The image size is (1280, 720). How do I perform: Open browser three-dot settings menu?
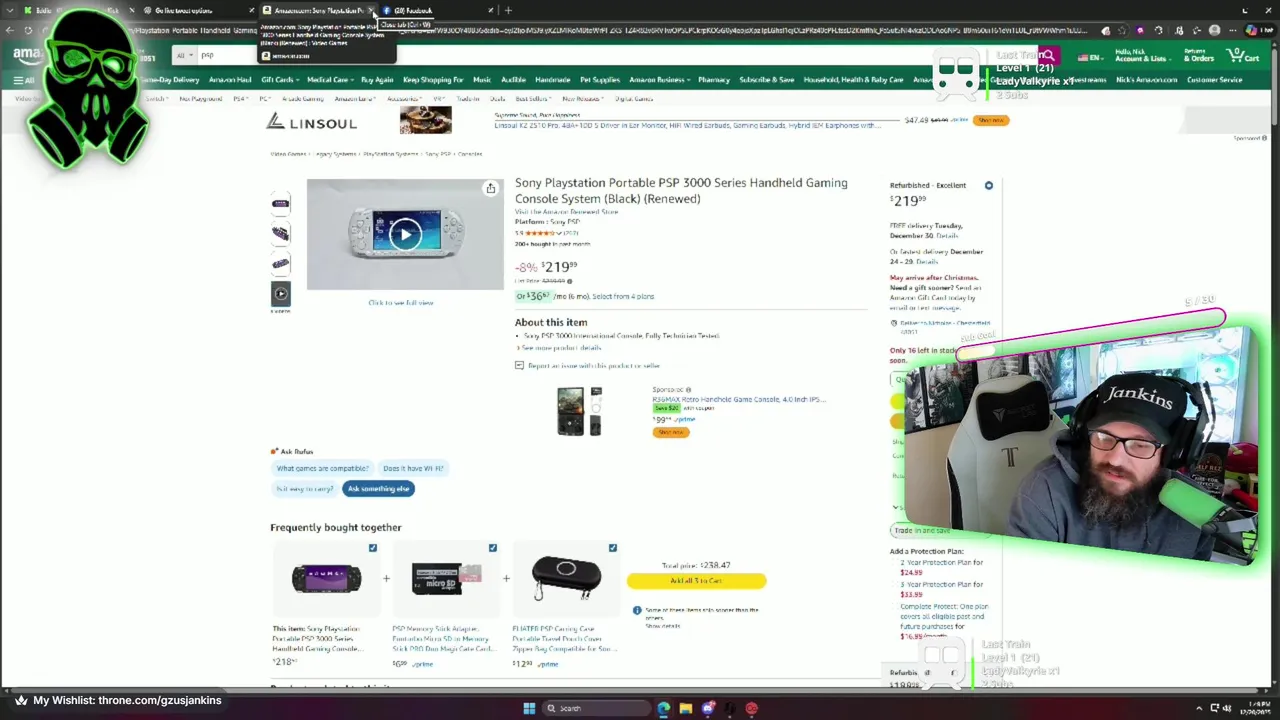pyautogui.click(x=1234, y=30)
